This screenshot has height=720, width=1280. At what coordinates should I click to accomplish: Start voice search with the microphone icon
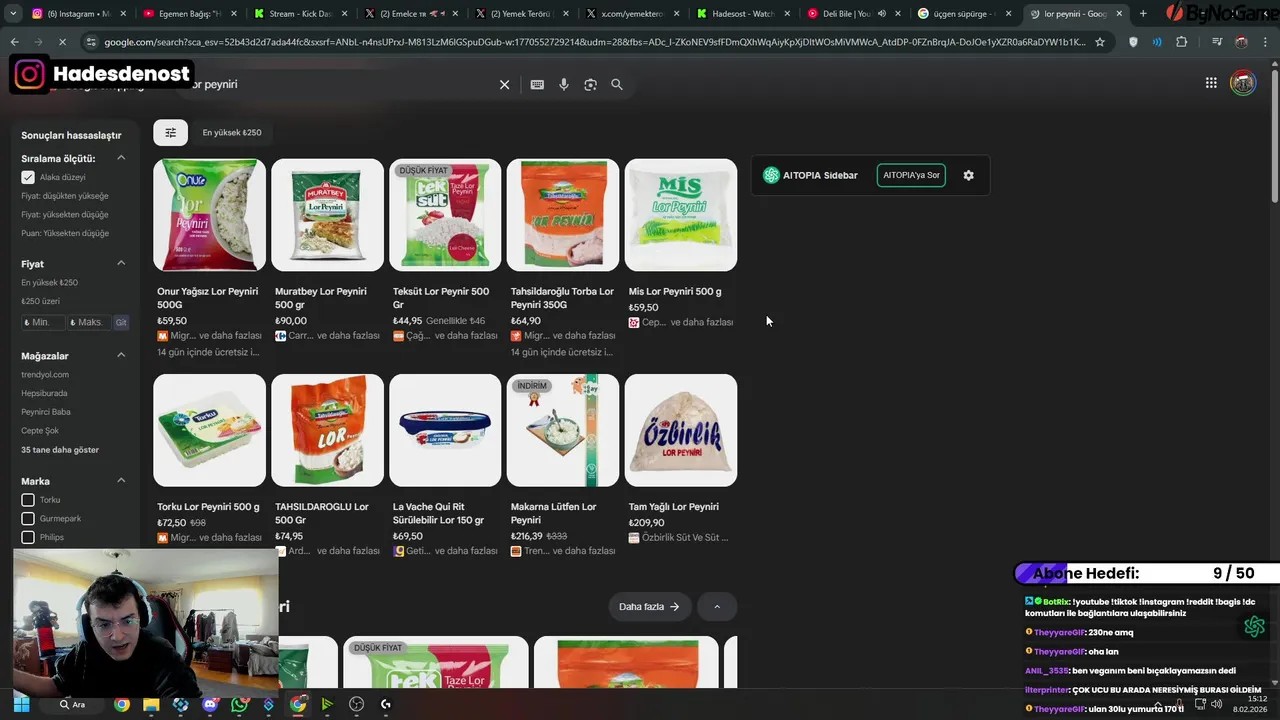pos(564,85)
